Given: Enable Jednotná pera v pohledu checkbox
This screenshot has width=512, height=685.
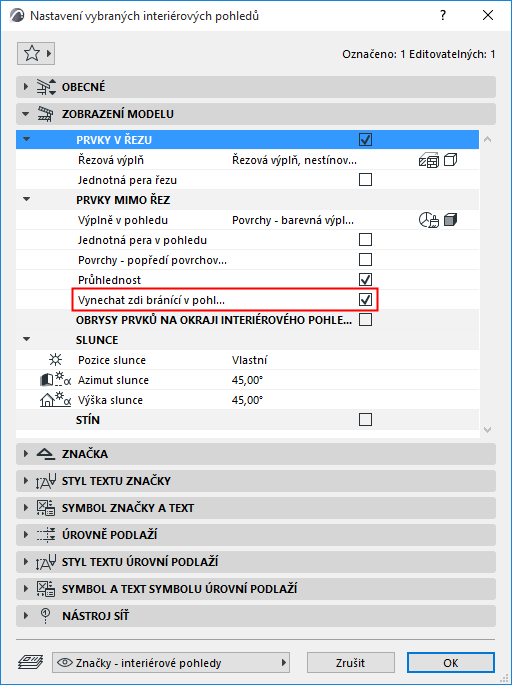Looking at the screenshot, I should [x=365, y=239].
